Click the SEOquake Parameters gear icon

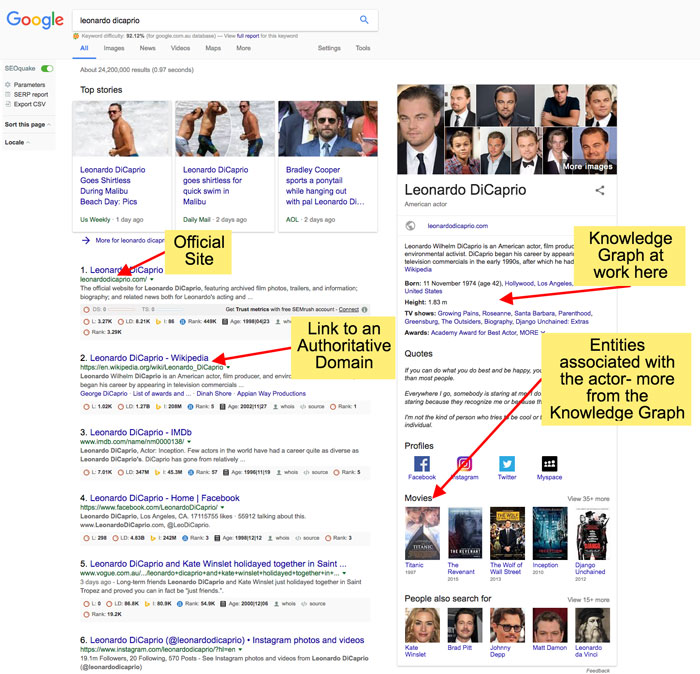tap(8, 84)
